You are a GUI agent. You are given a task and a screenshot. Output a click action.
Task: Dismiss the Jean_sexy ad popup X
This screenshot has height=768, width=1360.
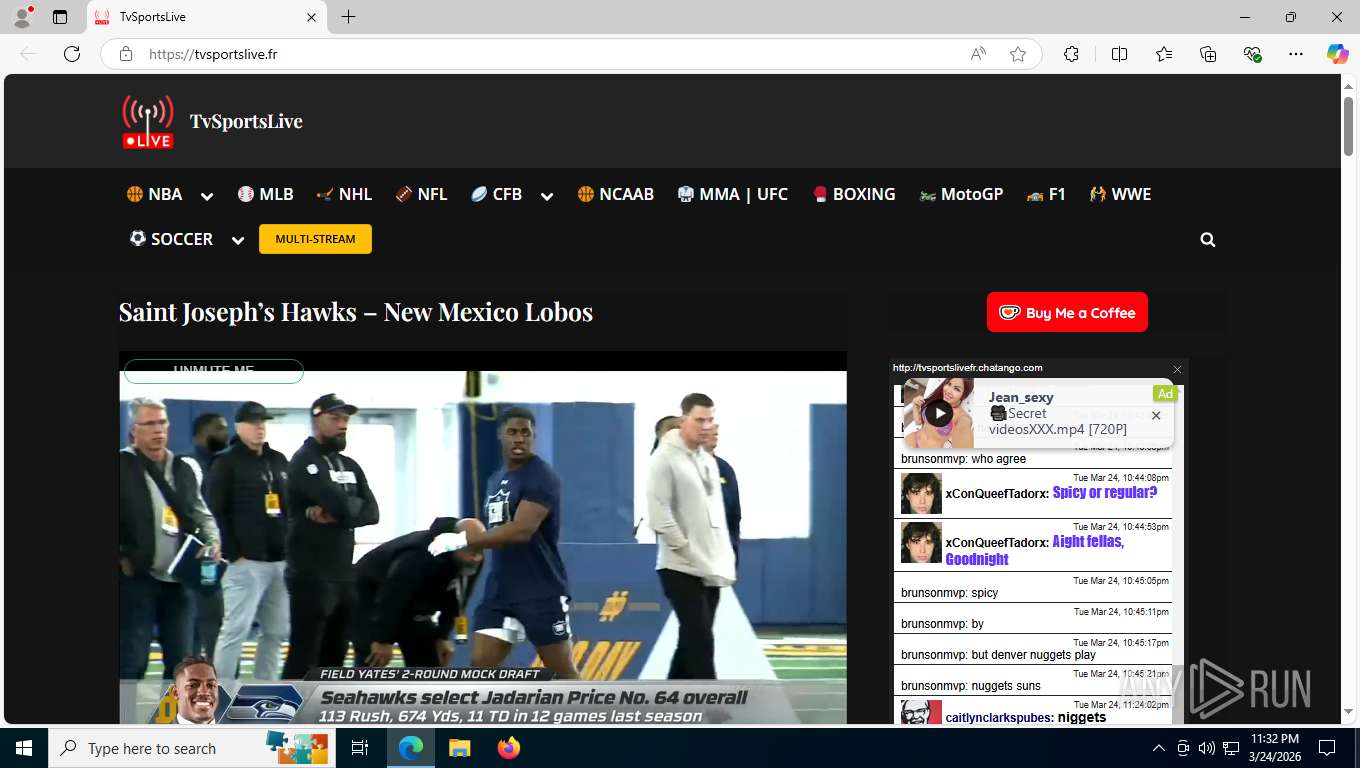tap(1156, 415)
